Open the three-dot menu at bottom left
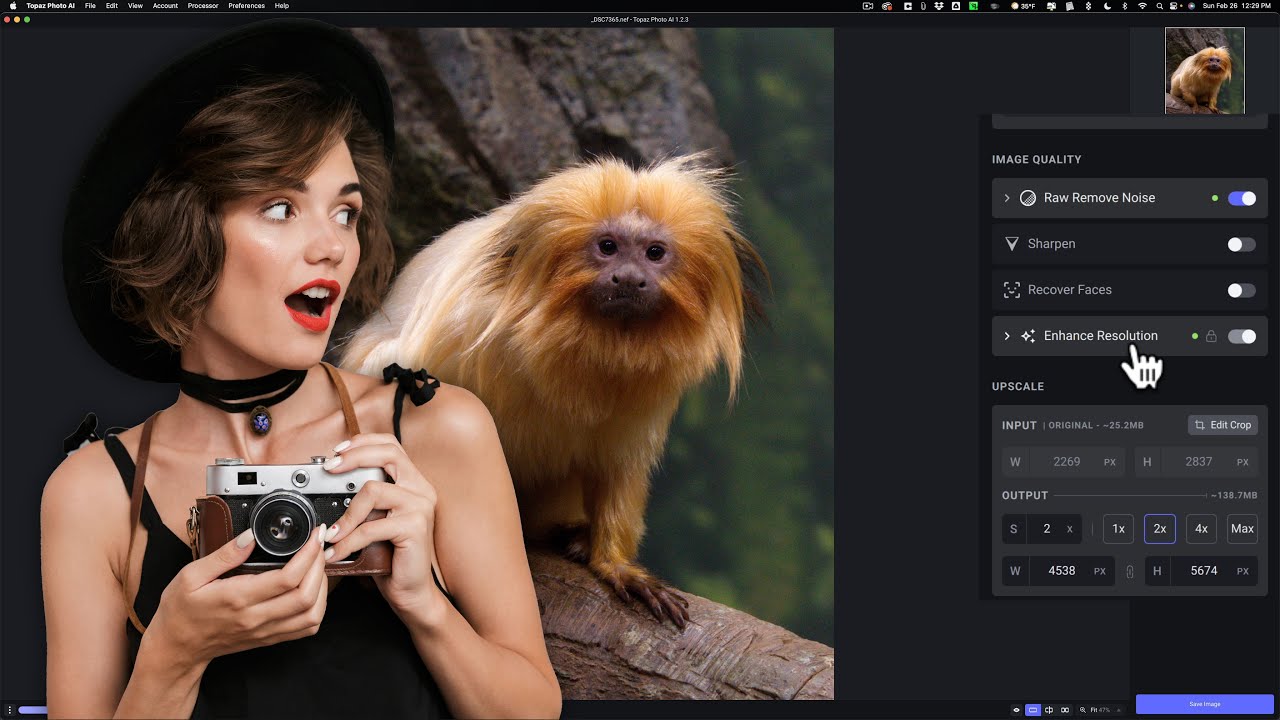1280x720 pixels. pyautogui.click(x=10, y=710)
